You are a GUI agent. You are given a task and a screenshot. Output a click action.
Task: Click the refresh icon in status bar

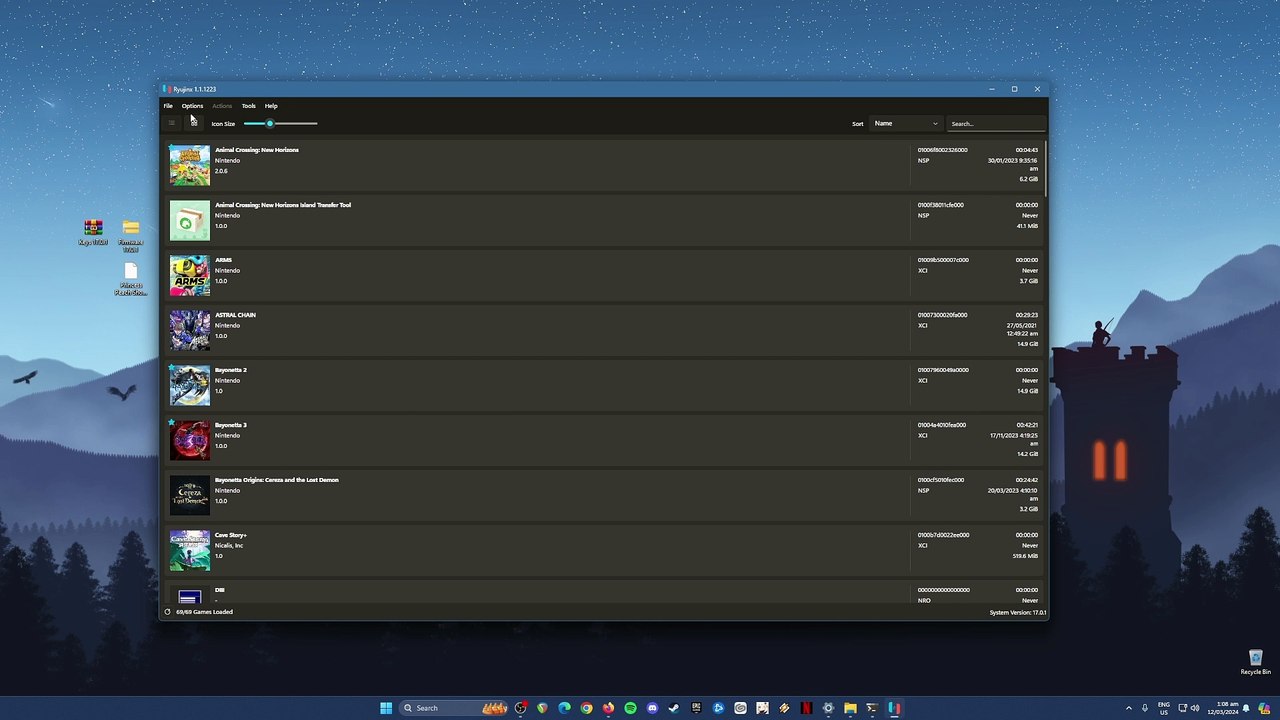tap(167, 612)
